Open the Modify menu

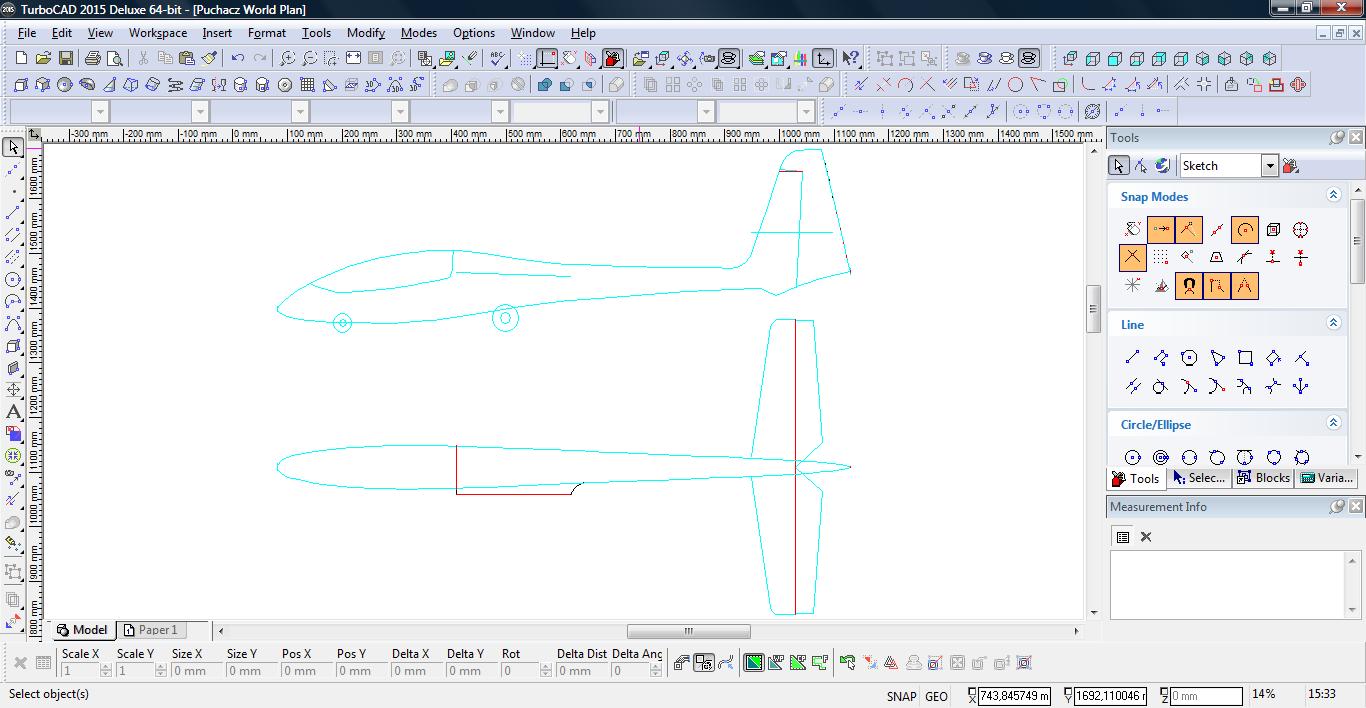(365, 33)
